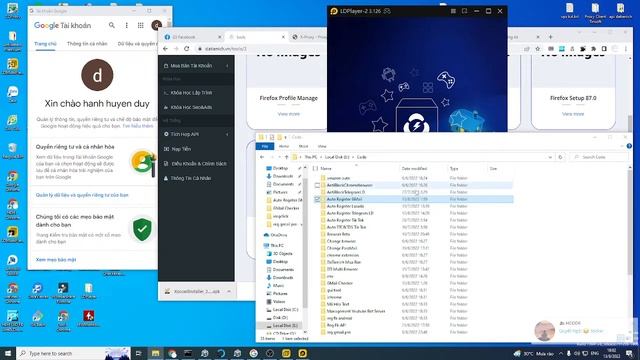Screen dimensions: 640x360
Task: Open recent locations dropdown in File Explorer
Action: pyautogui.click(x=279, y=157)
